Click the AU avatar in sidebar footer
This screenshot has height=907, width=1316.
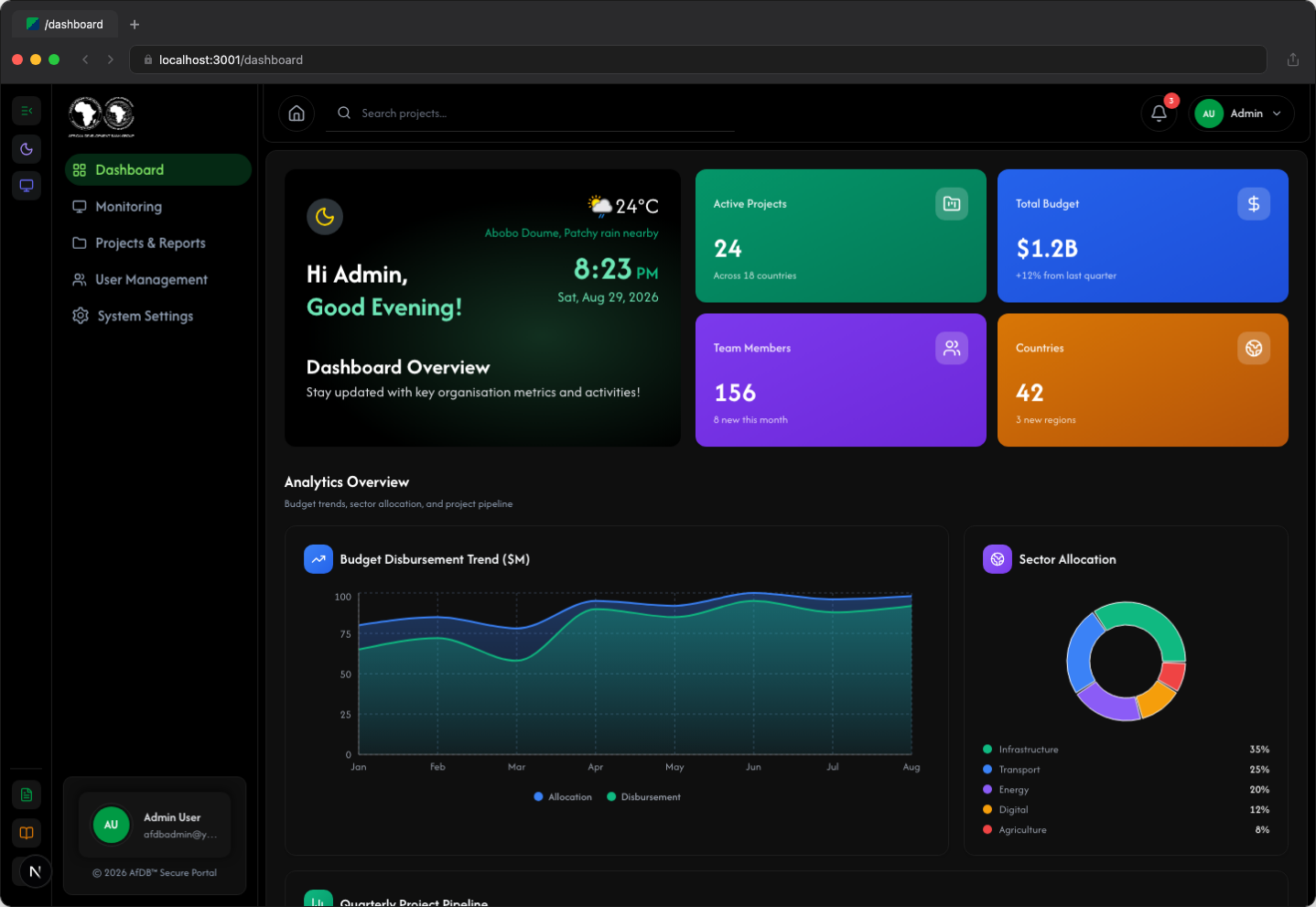111,825
